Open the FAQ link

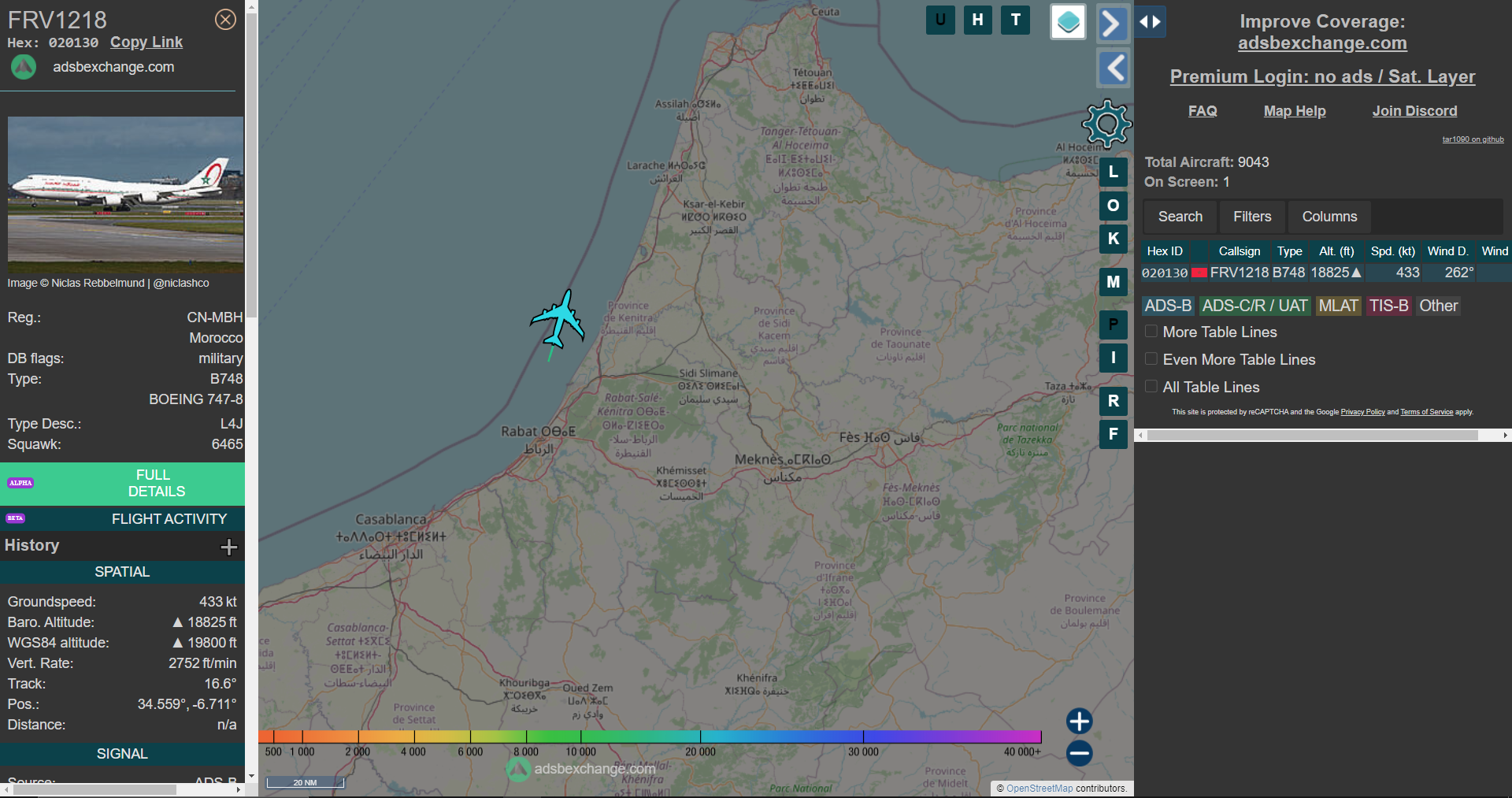[x=1203, y=111]
